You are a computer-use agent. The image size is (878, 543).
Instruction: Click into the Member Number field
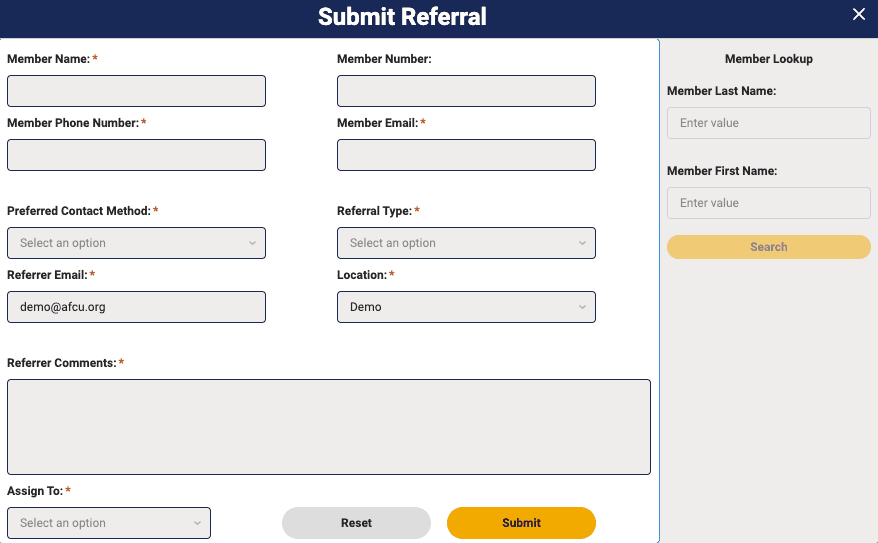point(466,91)
